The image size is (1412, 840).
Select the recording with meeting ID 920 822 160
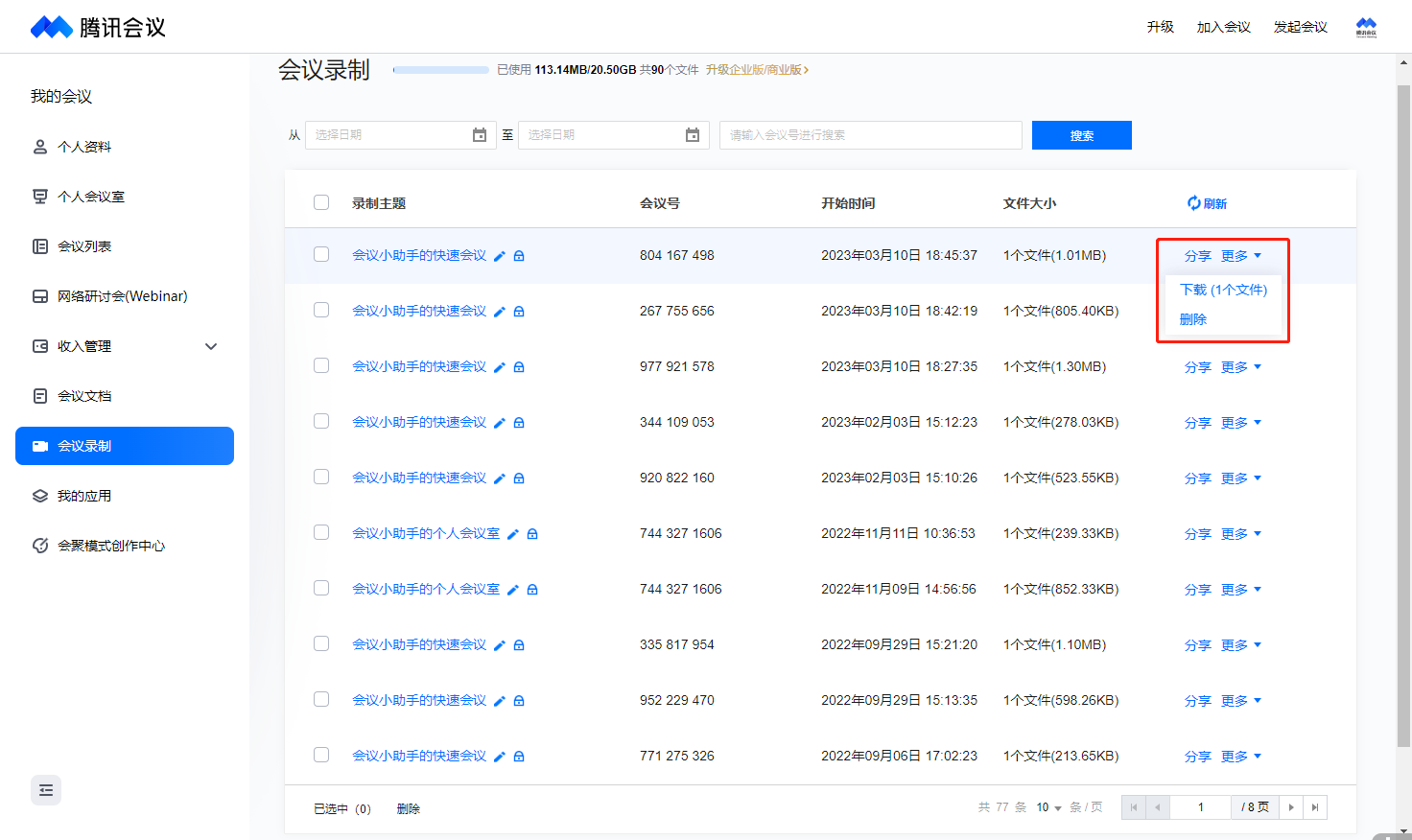pyautogui.click(x=321, y=477)
